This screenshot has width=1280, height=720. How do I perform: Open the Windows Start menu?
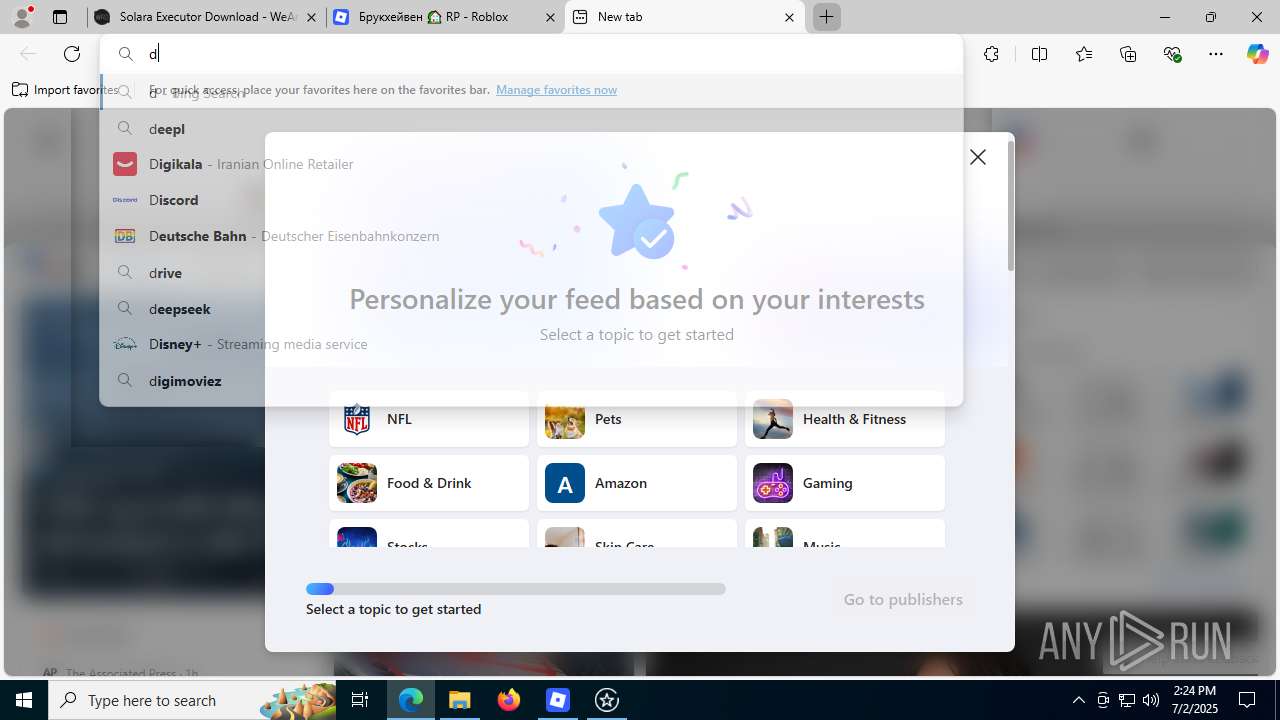[x=24, y=700]
